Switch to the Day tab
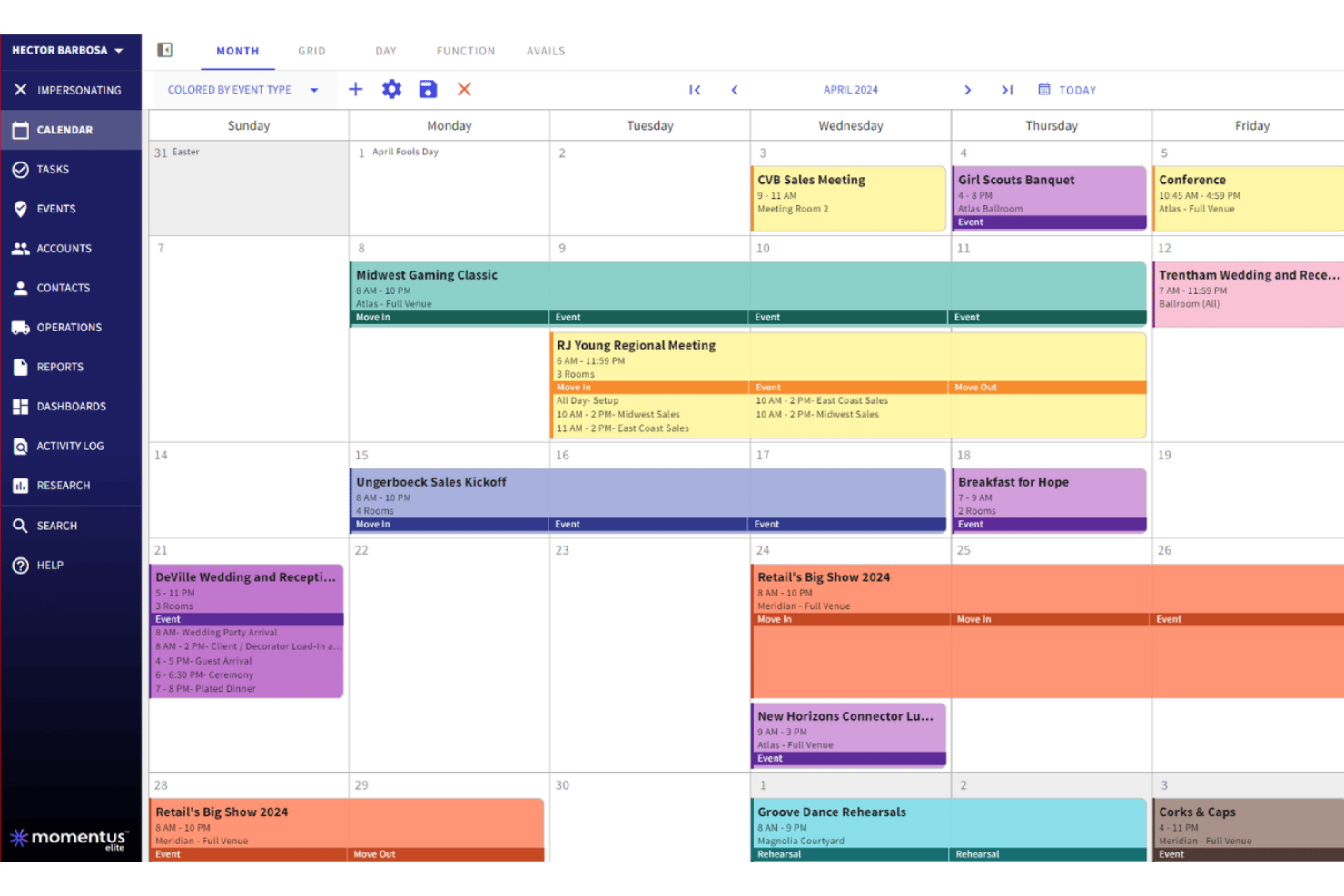The image size is (1344, 896). (386, 51)
